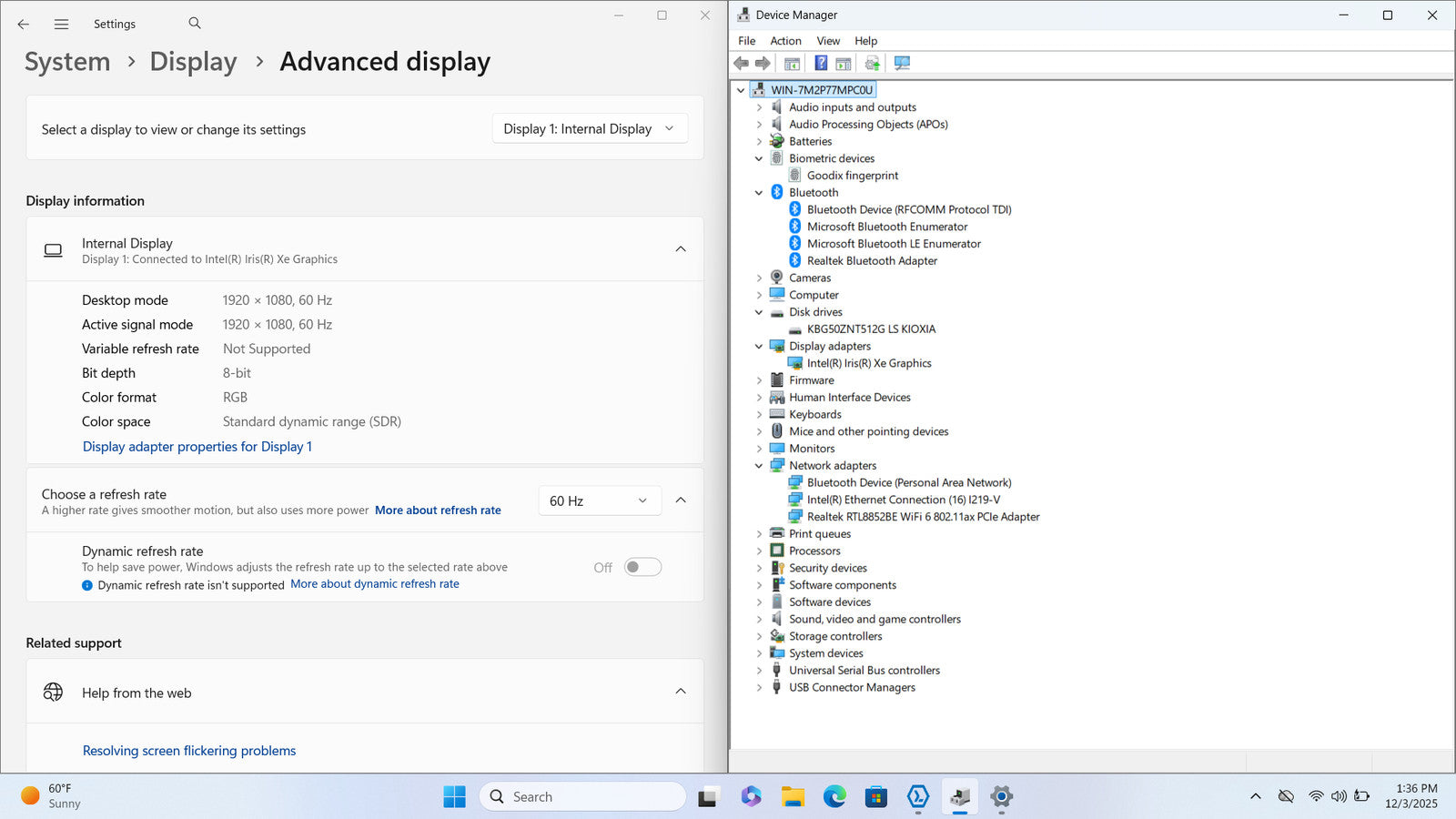1456x819 pixels.
Task: Click the taskbar Search box
Action: [582, 797]
